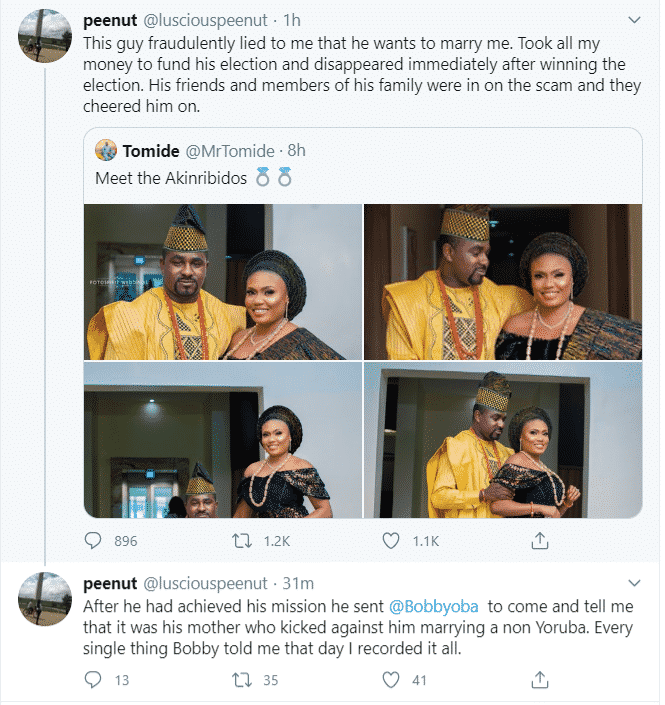Reply to the tweet with 13 replies

click(93, 680)
